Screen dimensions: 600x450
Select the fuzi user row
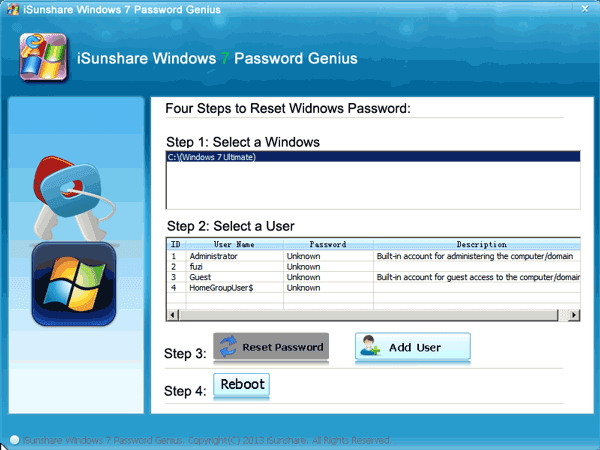(x=373, y=267)
